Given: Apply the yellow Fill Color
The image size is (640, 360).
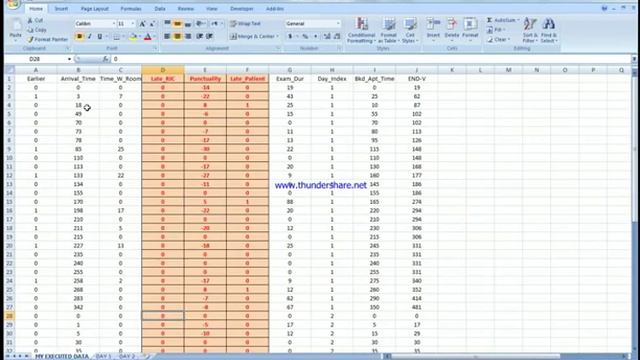Looking at the screenshot, I should [133, 37].
